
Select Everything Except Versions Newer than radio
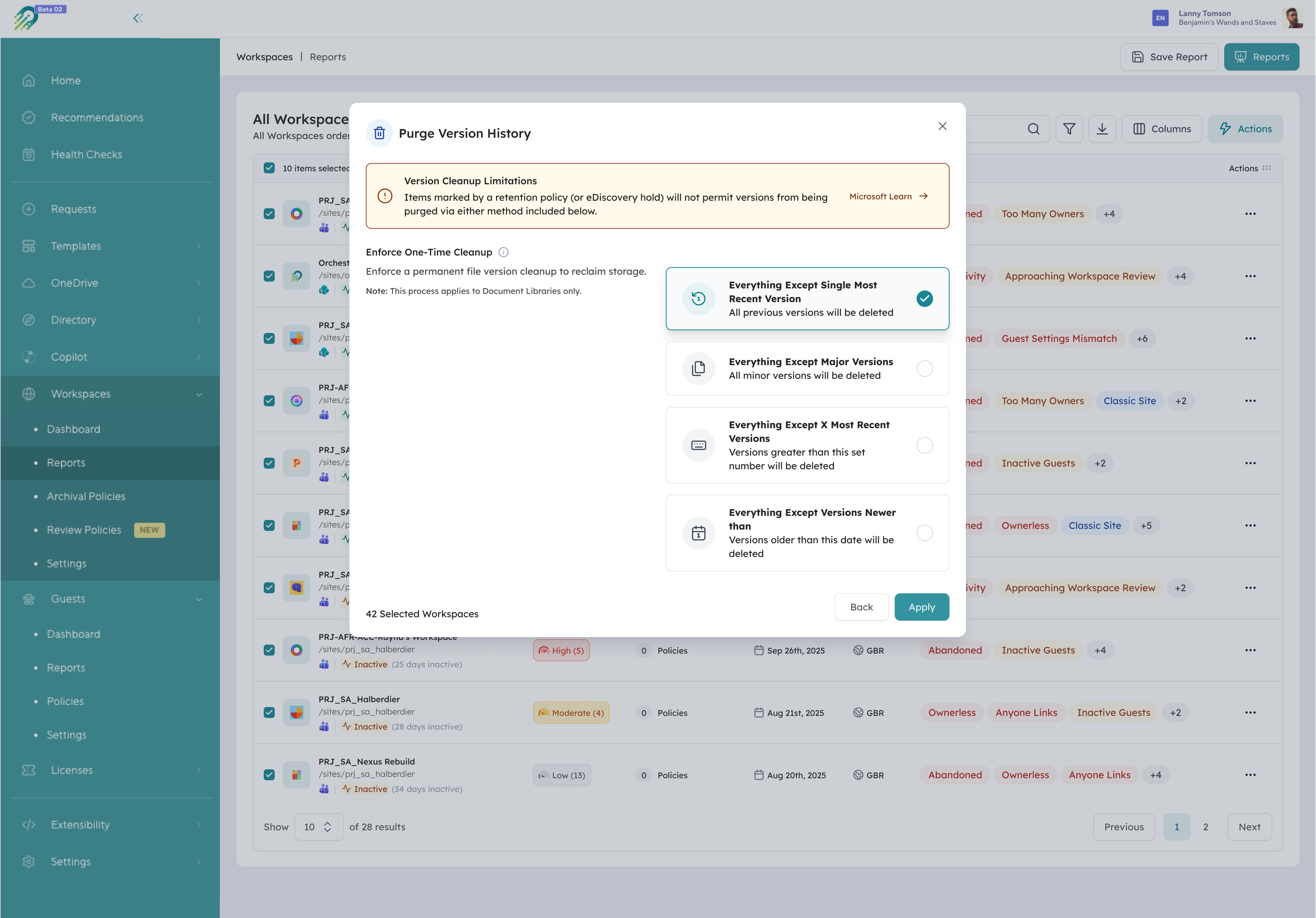coord(924,533)
